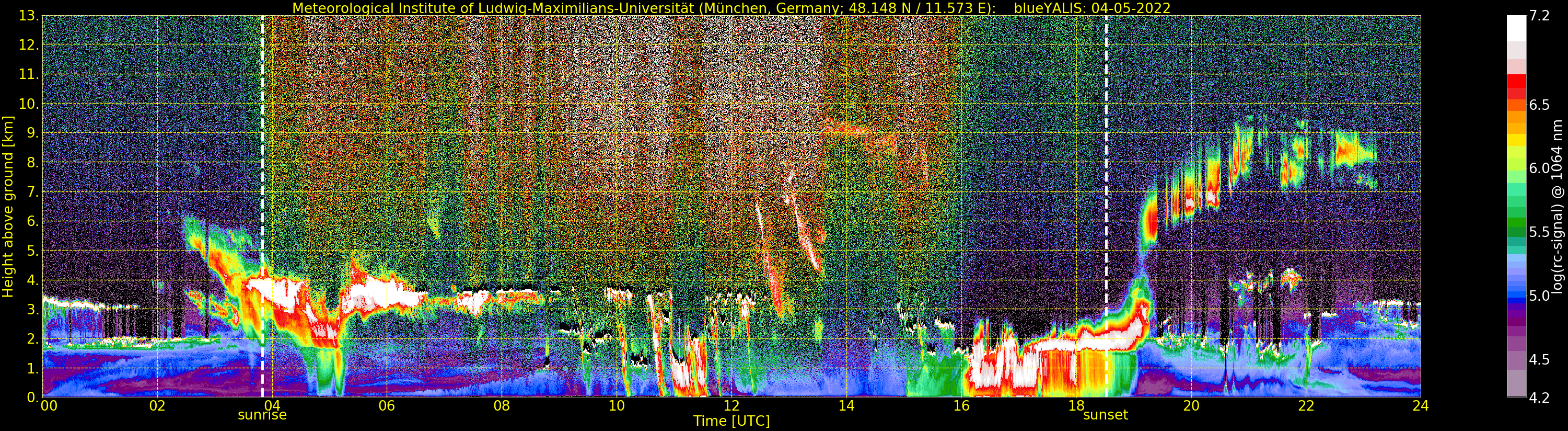Click the "1." height axis tick label
This screenshot has height=431, width=1568.
[x=32, y=368]
